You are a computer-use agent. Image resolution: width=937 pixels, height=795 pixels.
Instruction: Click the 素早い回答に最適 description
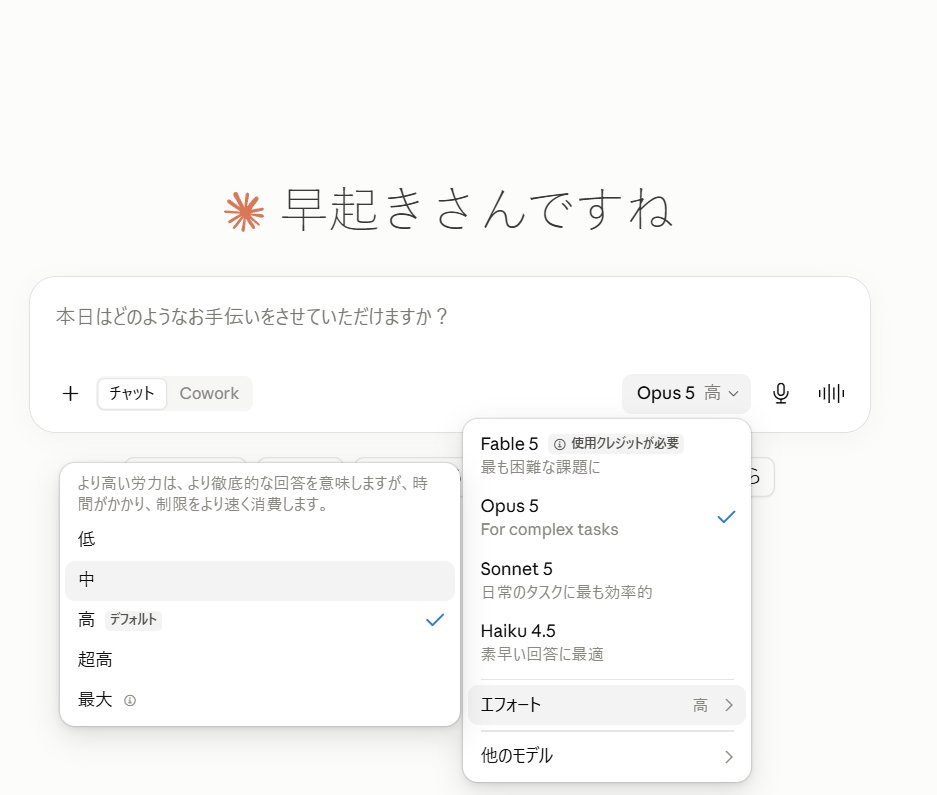[x=542, y=655]
